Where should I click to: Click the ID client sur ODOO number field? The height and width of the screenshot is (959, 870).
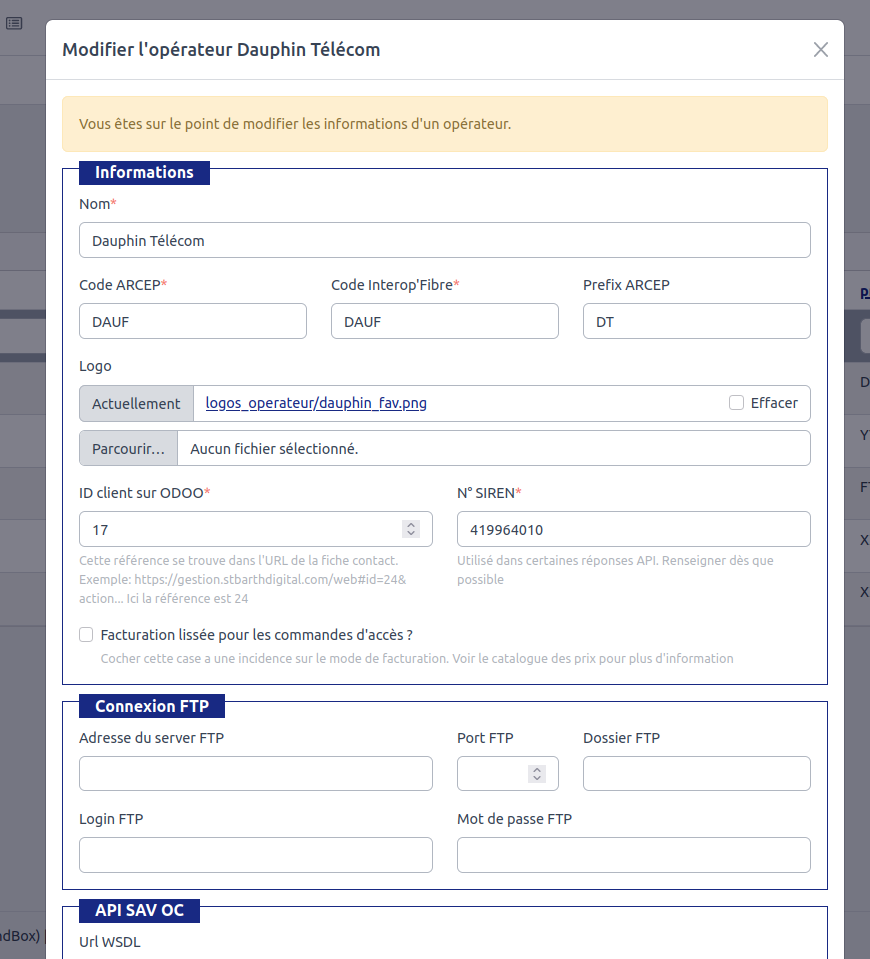point(240,529)
